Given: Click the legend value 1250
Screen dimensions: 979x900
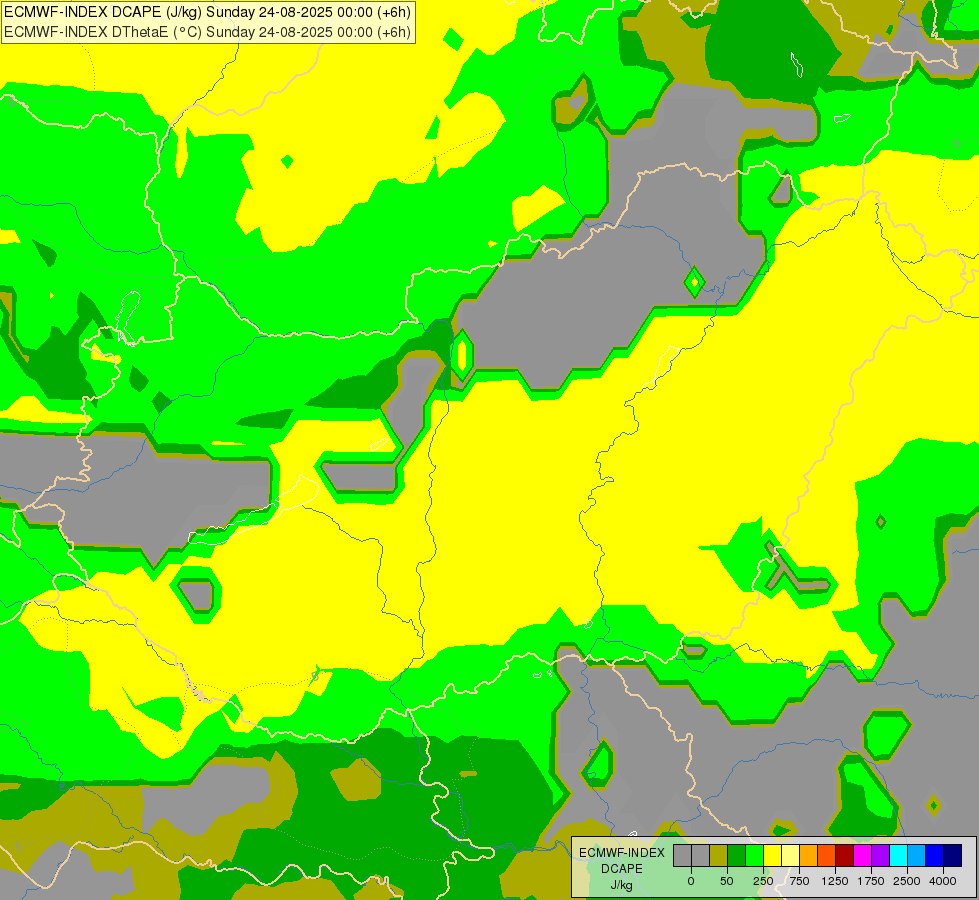Looking at the screenshot, I should click(835, 881).
